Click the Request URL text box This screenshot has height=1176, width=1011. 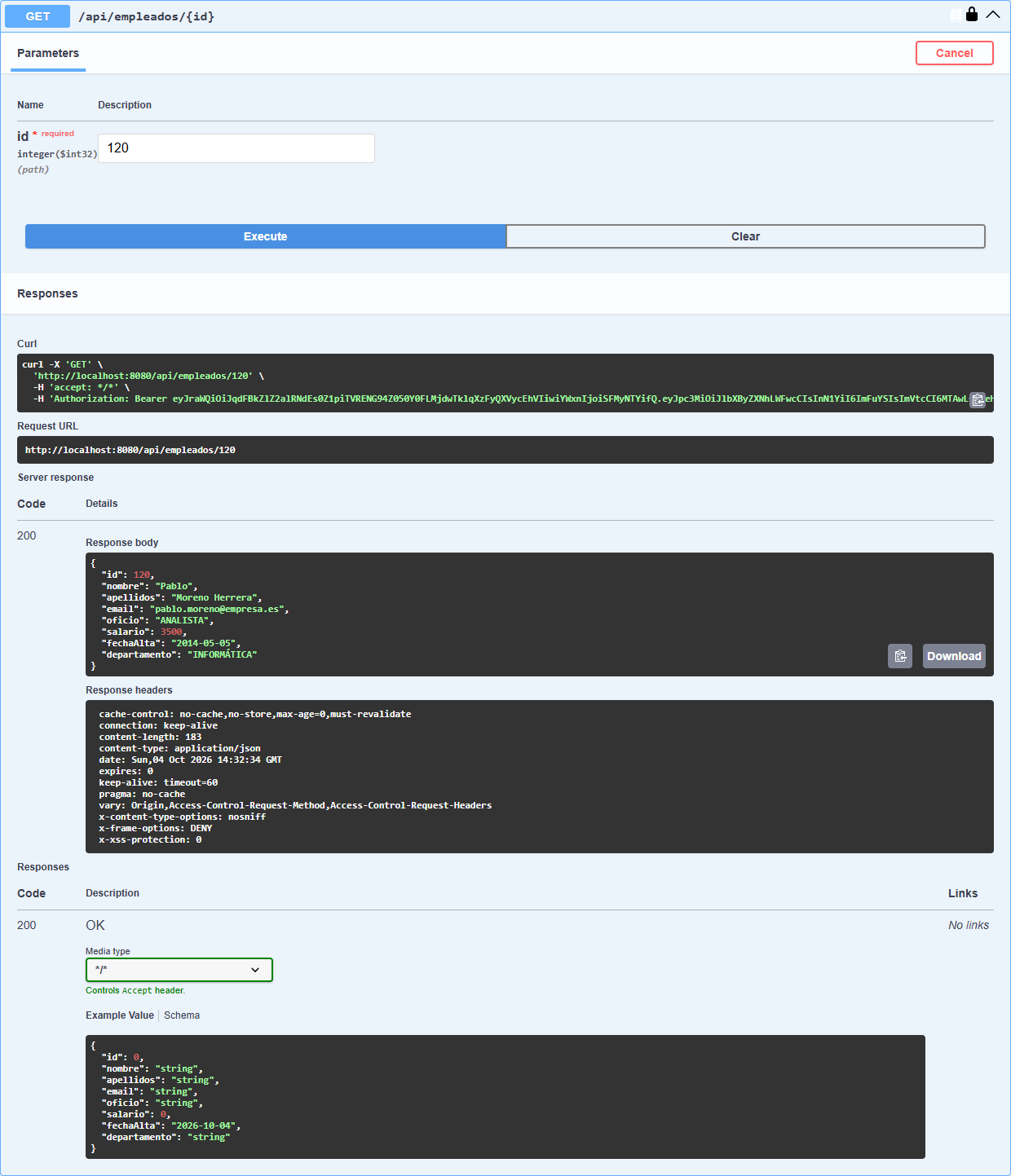tap(505, 450)
